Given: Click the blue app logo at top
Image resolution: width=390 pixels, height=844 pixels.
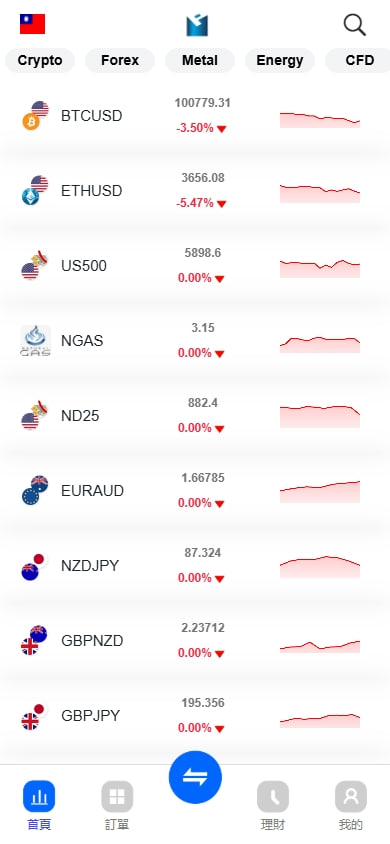Looking at the screenshot, I should click(x=197, y=25).
